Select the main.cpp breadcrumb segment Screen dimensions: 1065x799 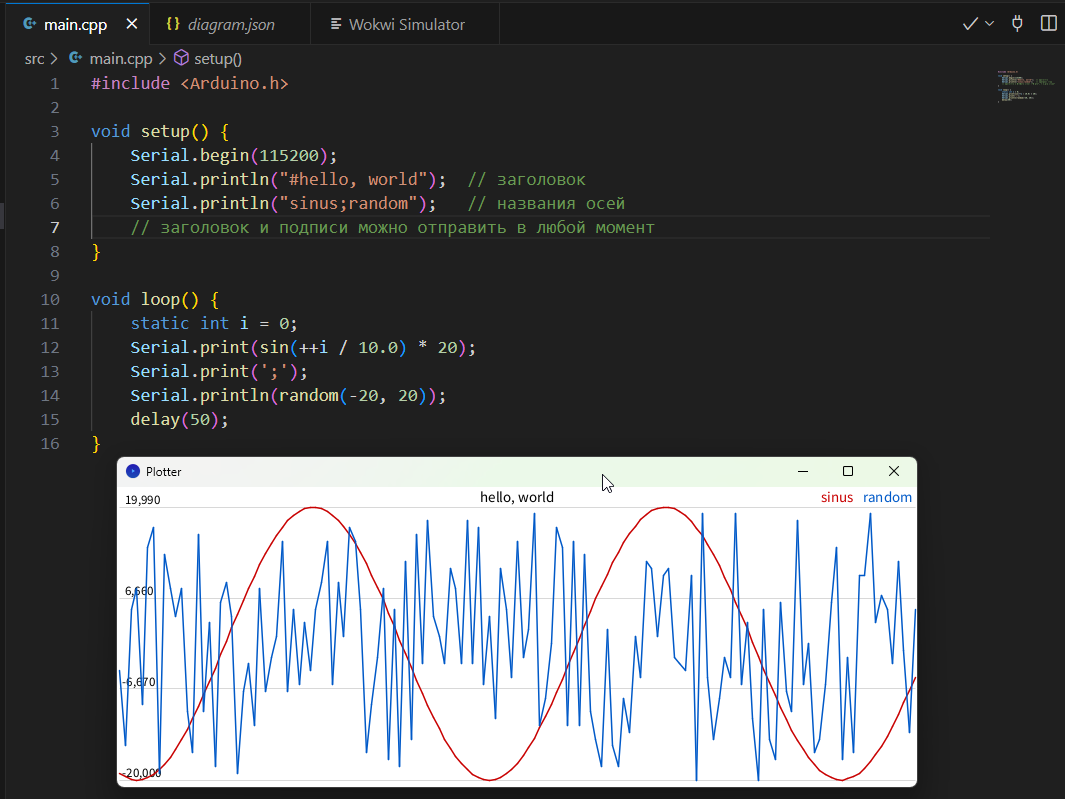point(121,59)
